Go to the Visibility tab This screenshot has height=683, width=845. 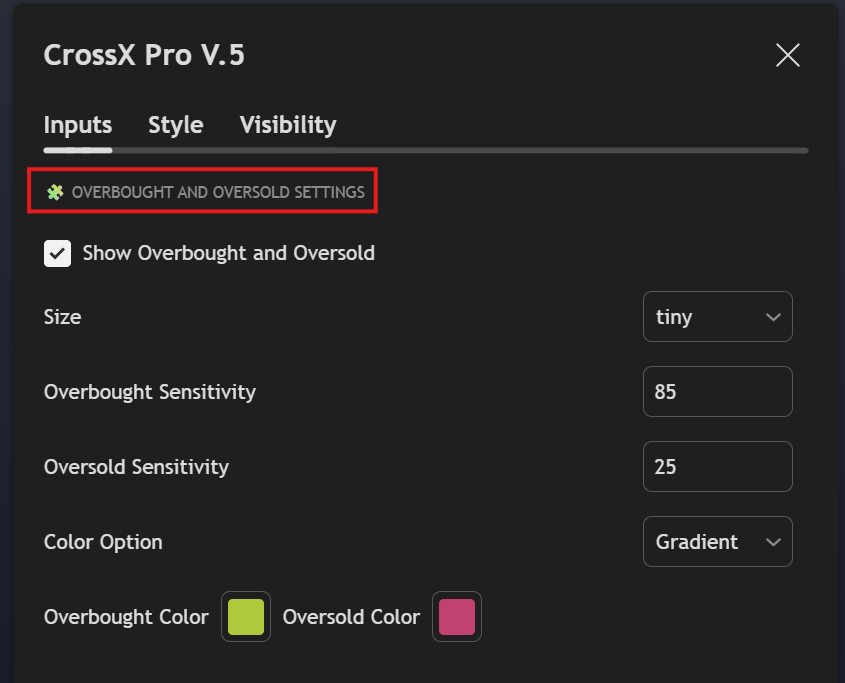(288, 125)
